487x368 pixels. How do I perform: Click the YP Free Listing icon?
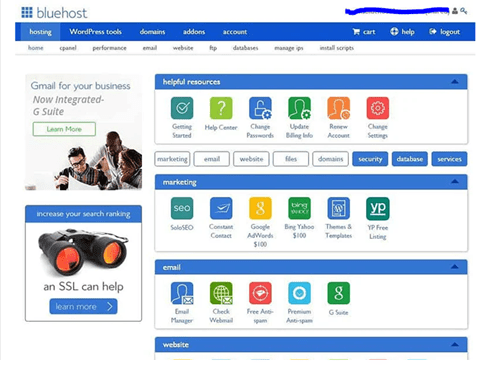point(378,209)
